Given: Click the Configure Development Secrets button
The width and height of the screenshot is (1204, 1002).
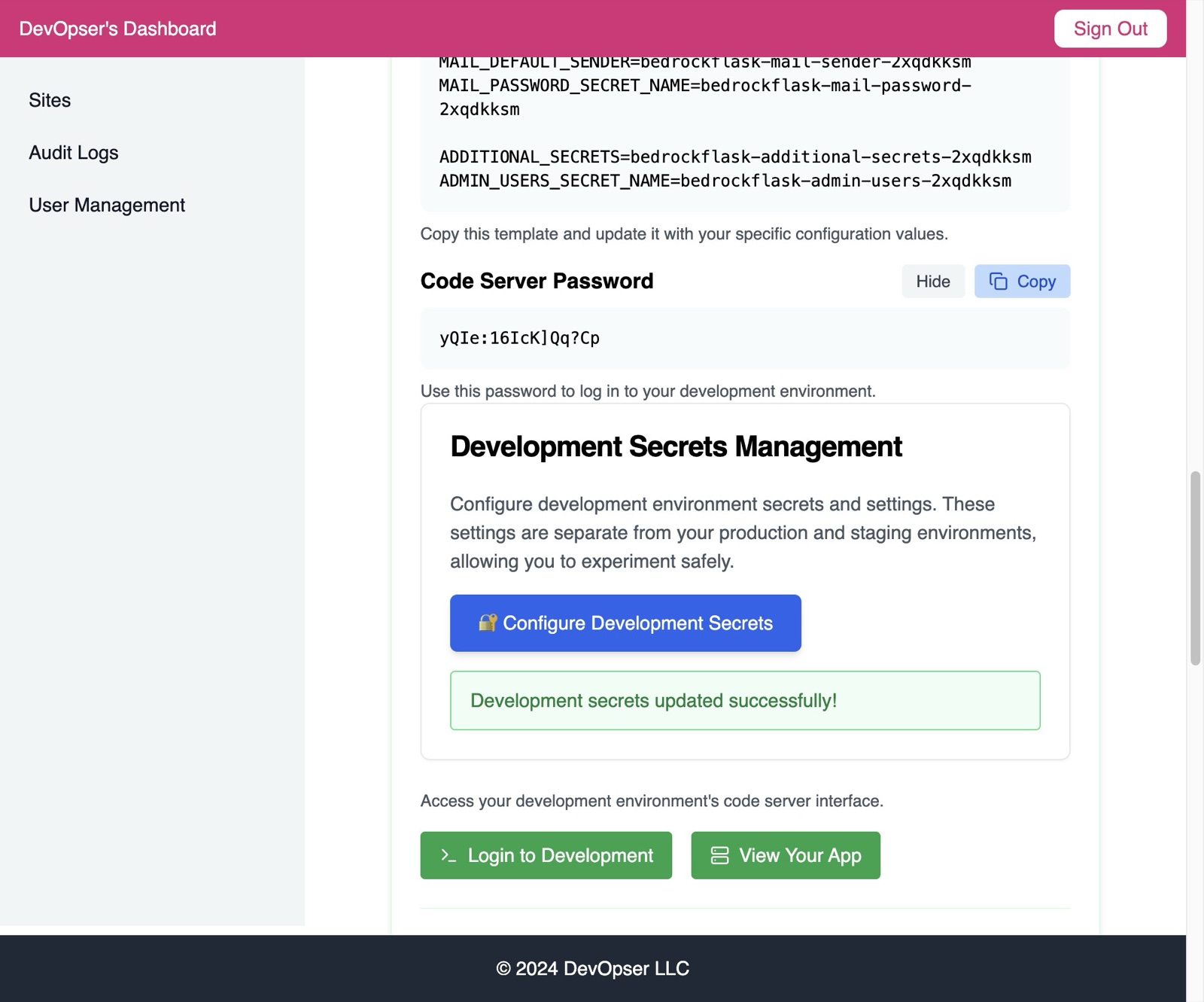Looking at the screenshot, I should click(x=625, y=623).
